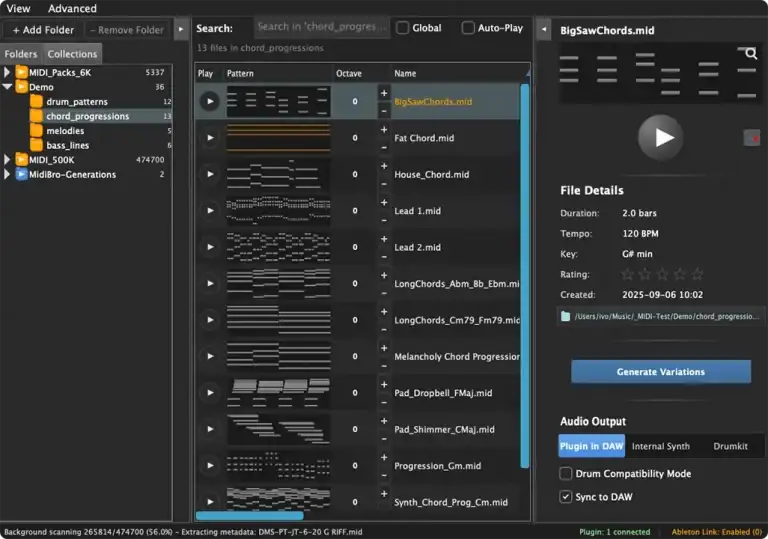Click the Remove Folder button
This screenshot has width=768, height=539.
point(127,30)
